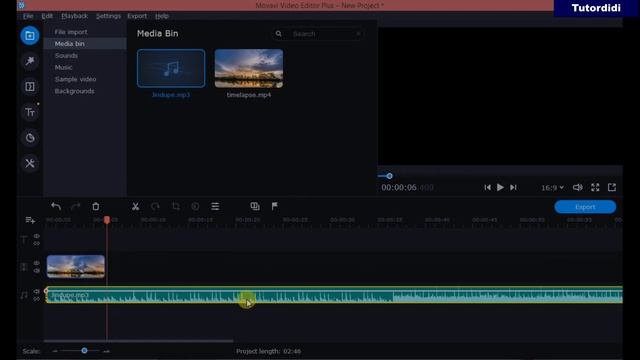Image resolution: width=640 pixels, height=360 pixels.
Task: Toggle link on the audio track
Action: (37, 299)
